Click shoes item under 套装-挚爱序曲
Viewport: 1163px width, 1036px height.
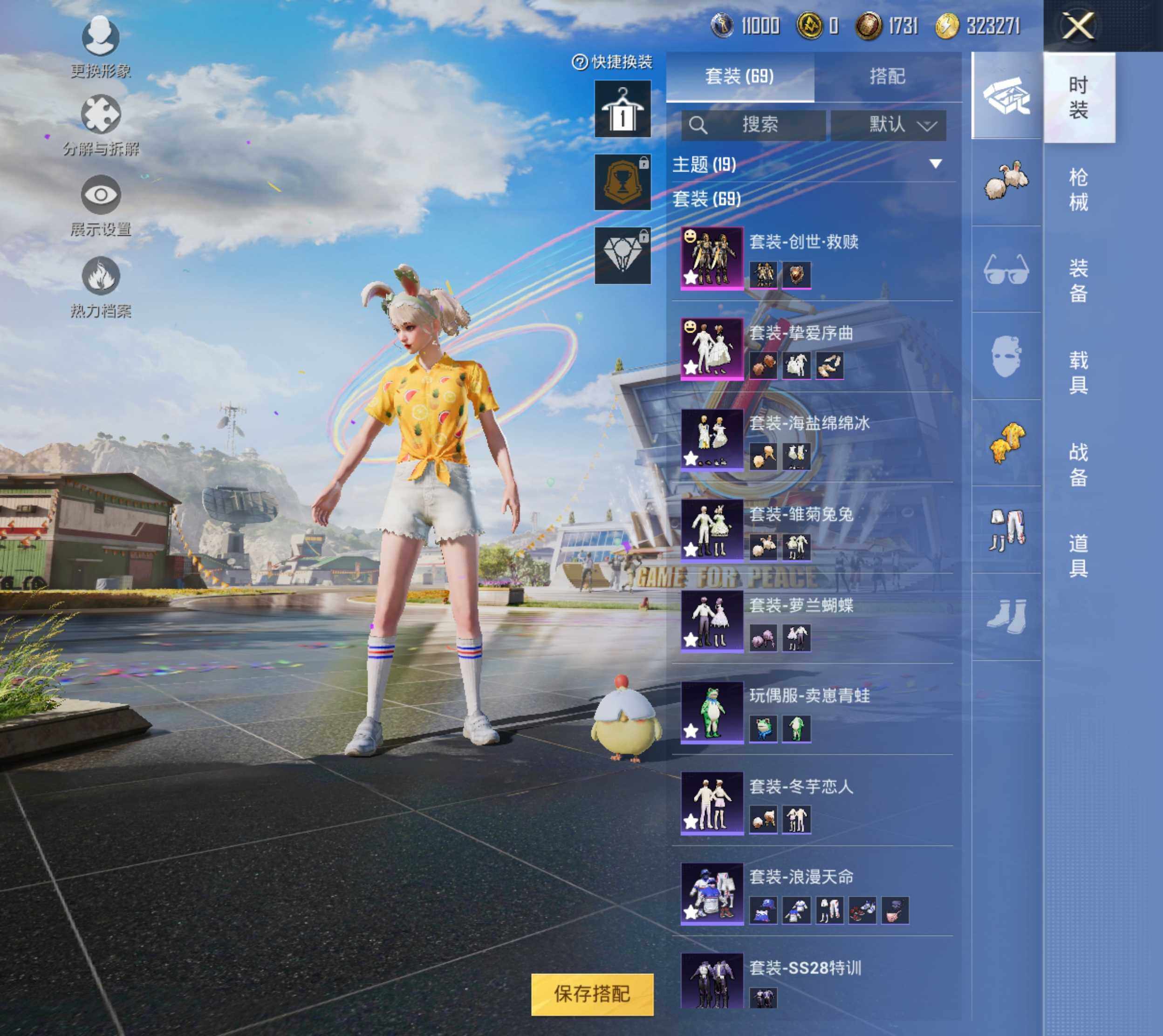829,366
